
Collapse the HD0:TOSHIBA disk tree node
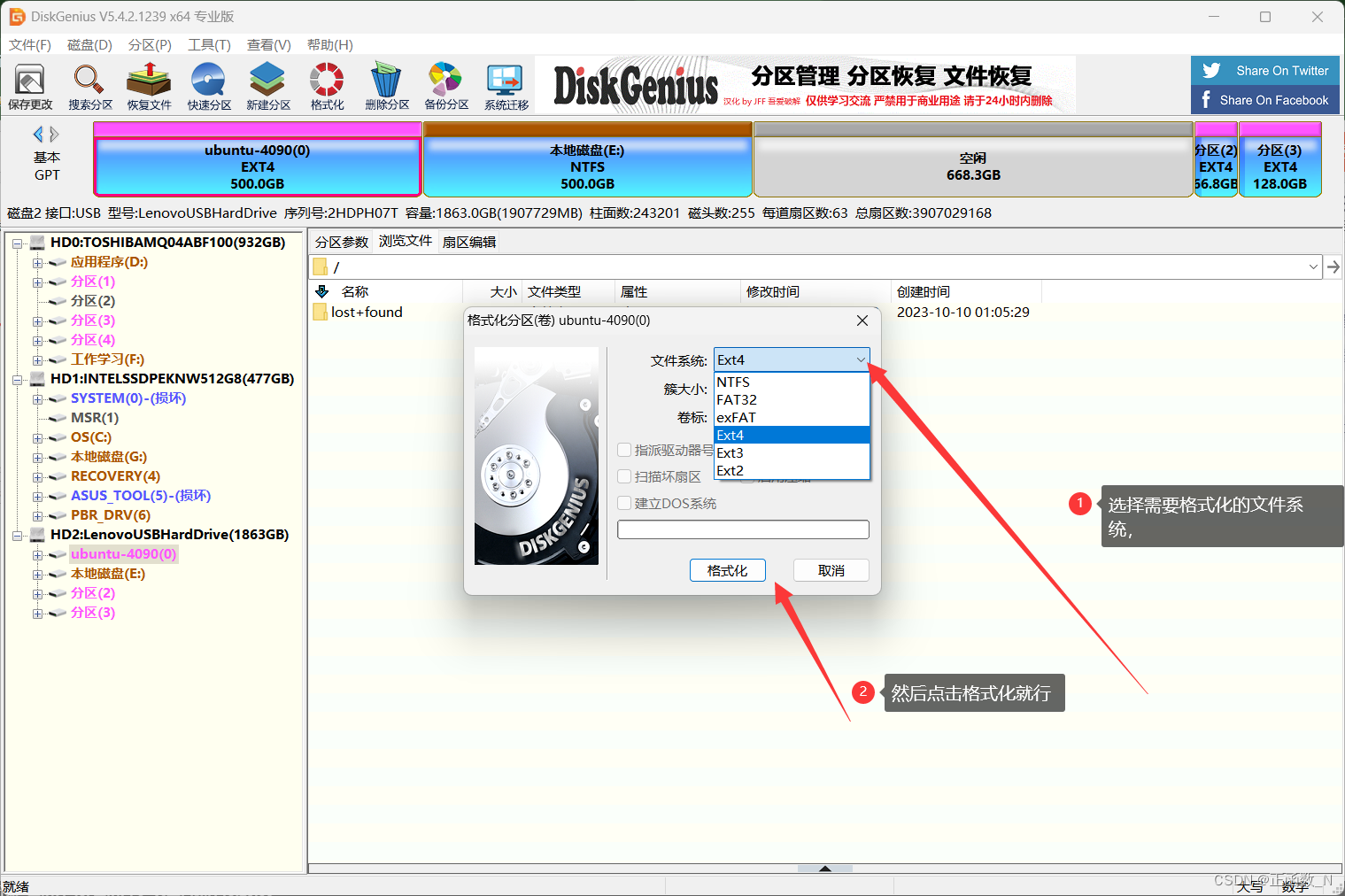(x=17, y=243)
